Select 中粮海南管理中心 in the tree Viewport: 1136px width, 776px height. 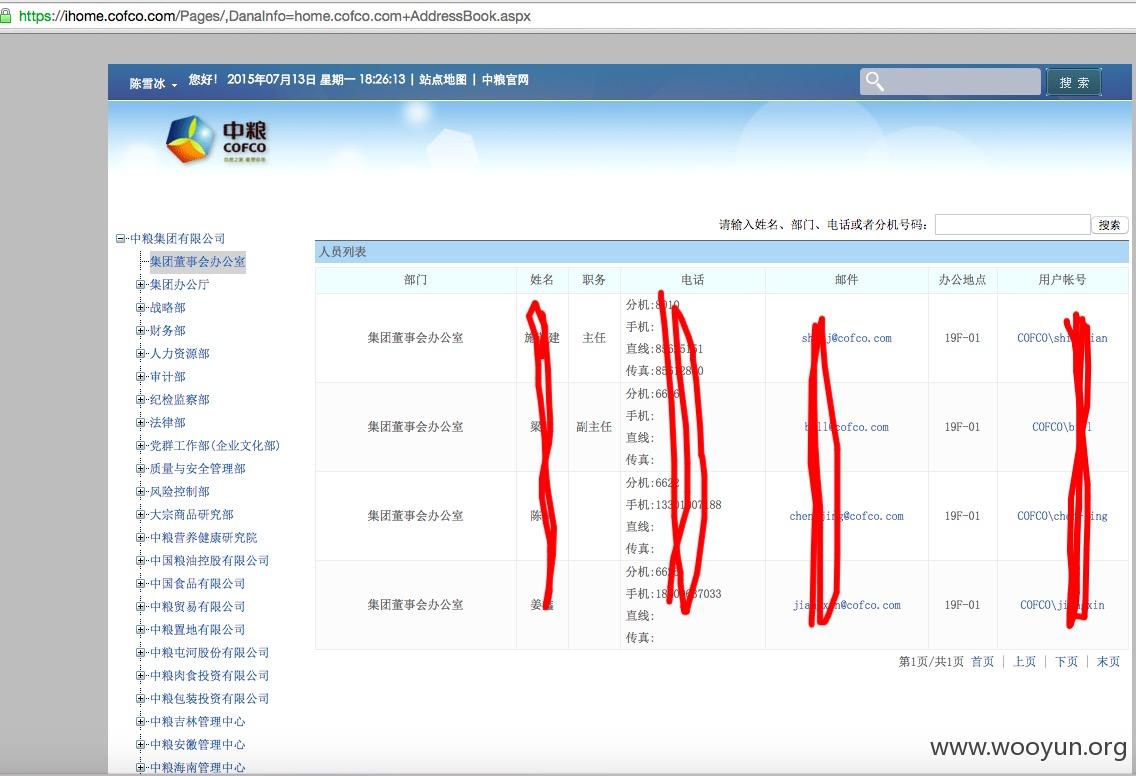pyautogui.click(x=197, y=767)
